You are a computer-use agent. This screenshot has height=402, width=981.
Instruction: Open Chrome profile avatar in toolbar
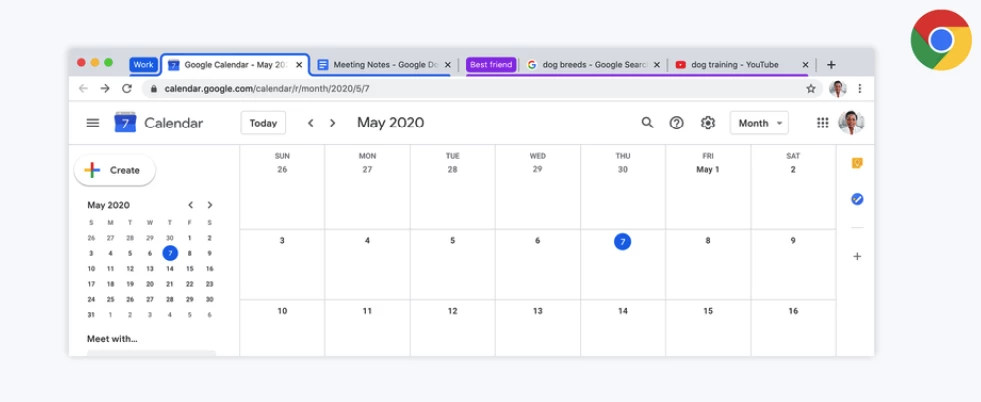tap(838, 89)
